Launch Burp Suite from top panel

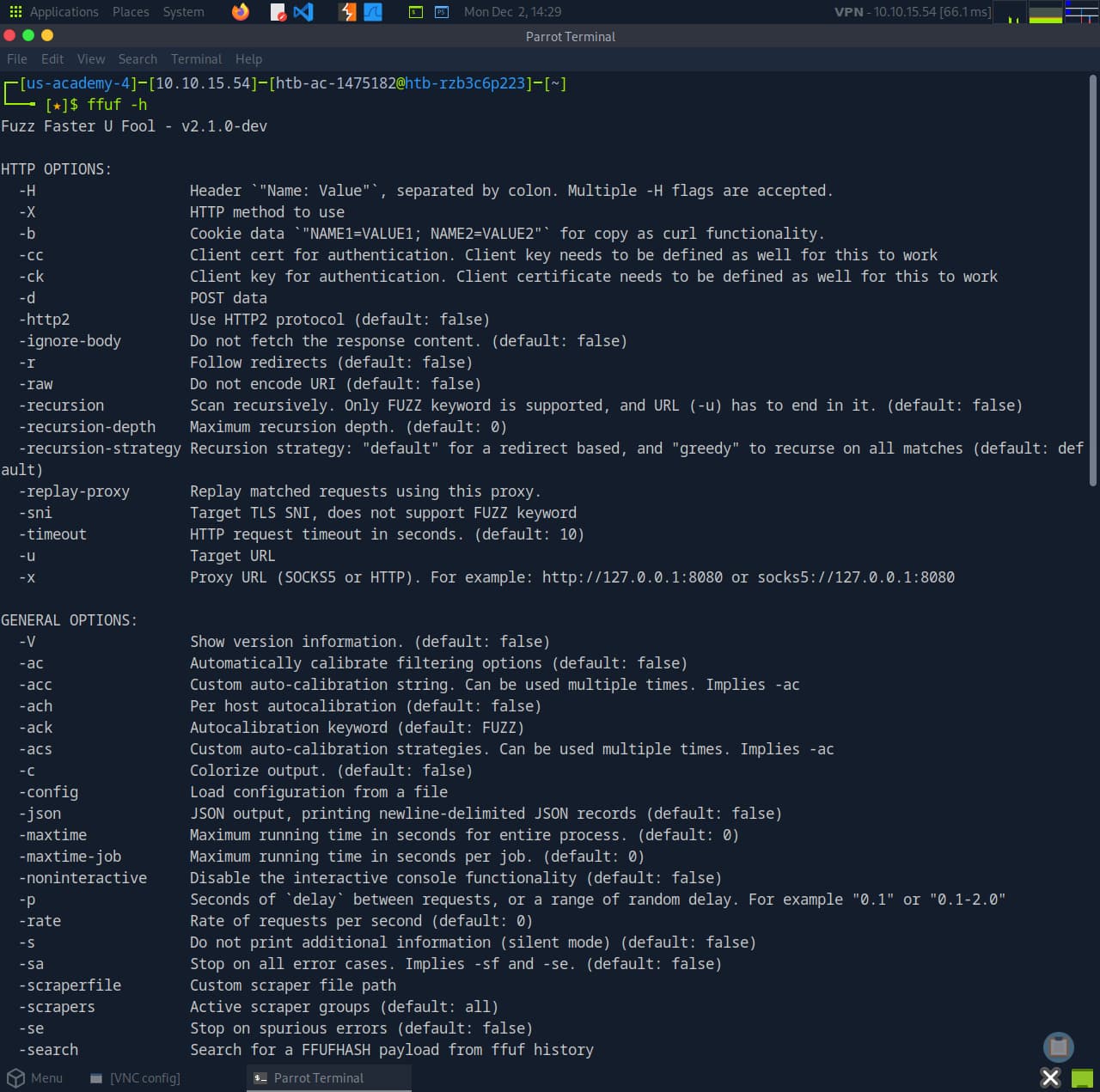click(347, 12)
